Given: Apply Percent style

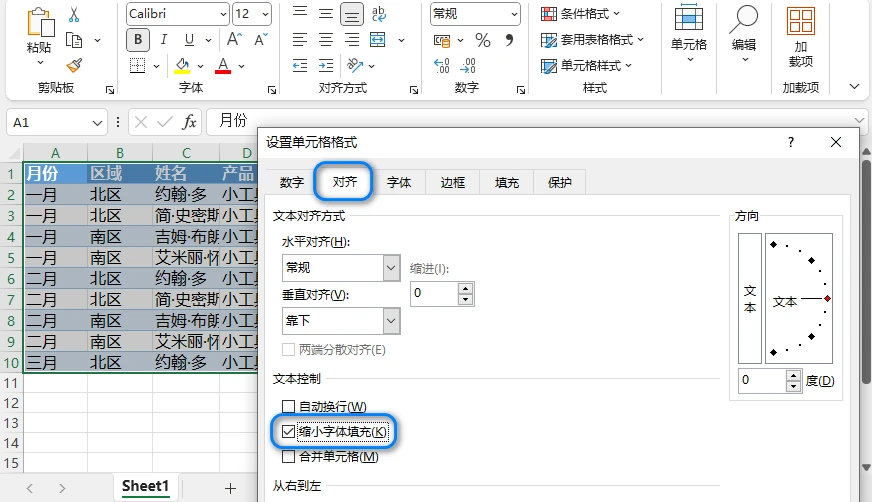Looking at the screenshot, I should [x=483, y=40].
